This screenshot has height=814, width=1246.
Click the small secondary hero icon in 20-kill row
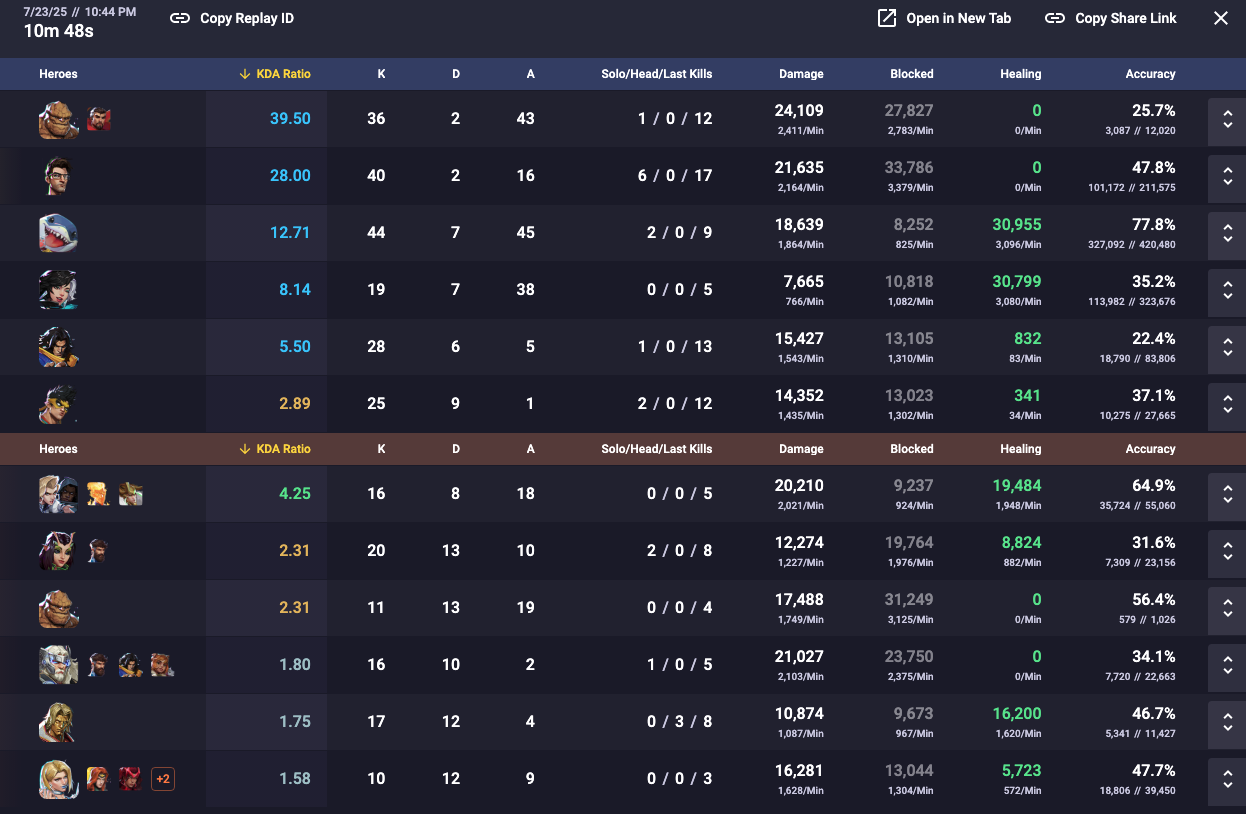pos(99,551)
